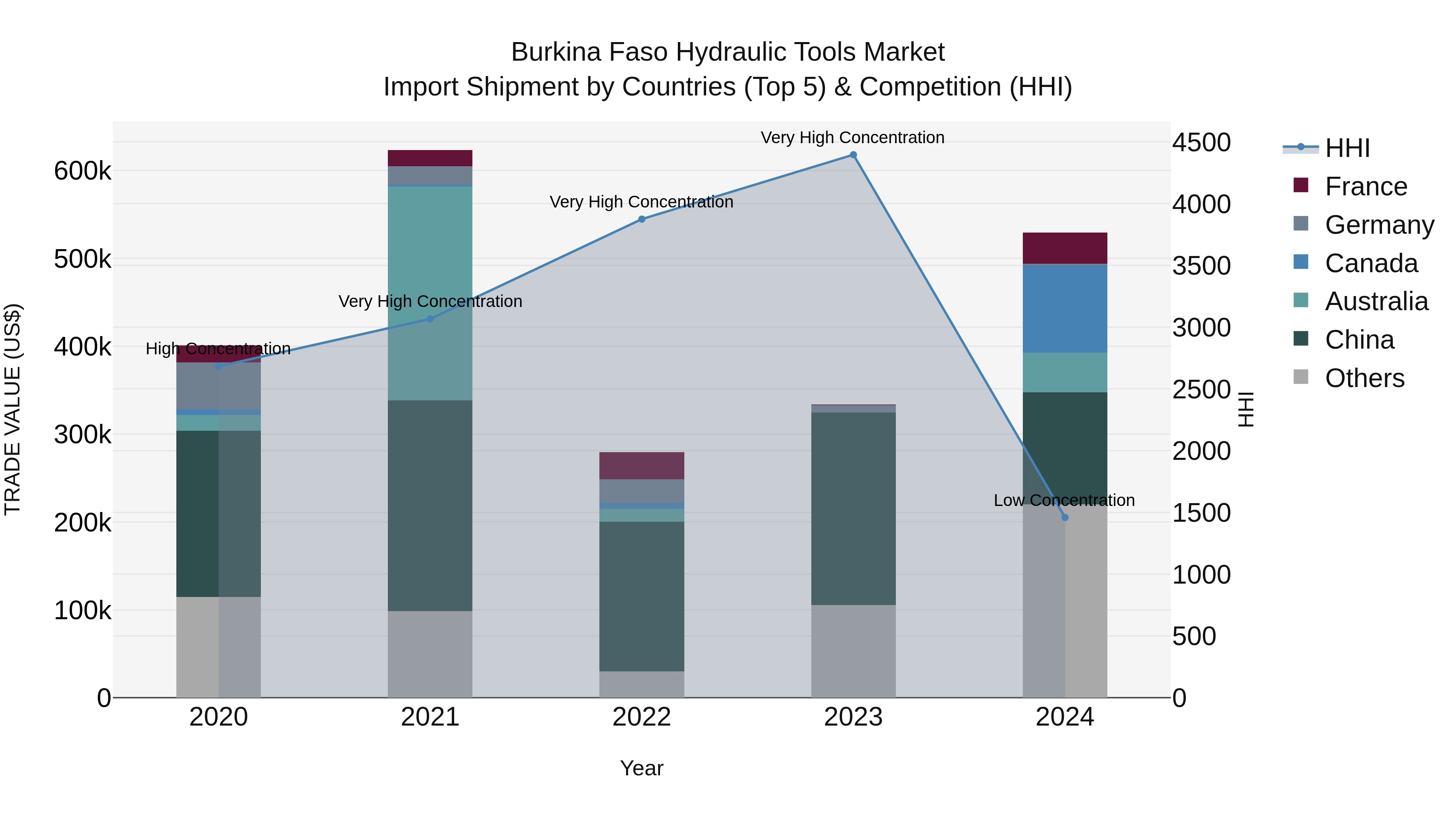Click 'Very High Concentration' label above 2023
This screenshot has height=819, width=1456.
(852, 138)
